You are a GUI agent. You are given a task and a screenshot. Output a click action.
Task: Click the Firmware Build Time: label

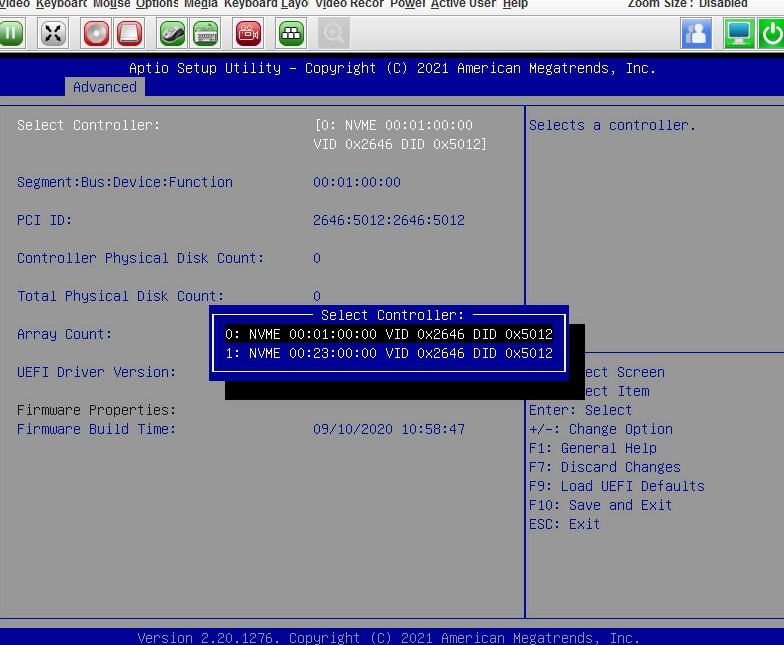pos(96,429)
